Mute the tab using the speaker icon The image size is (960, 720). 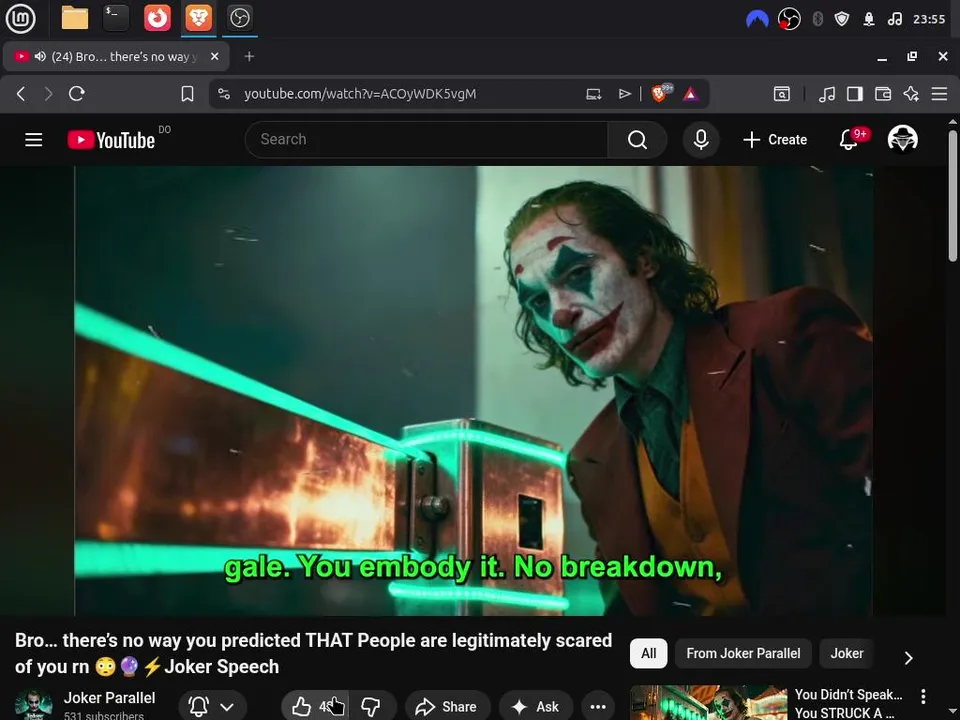tap(40, 56)
